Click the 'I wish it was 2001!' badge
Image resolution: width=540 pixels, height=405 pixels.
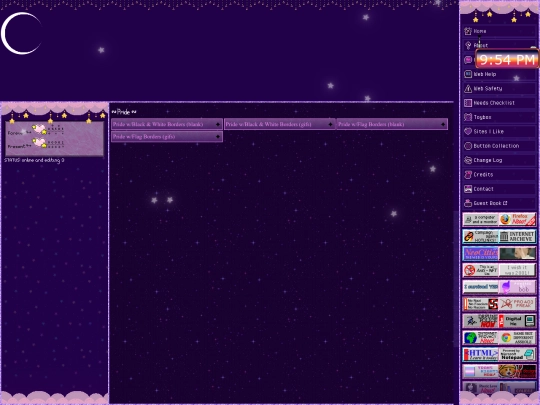(x=518, y=270)
